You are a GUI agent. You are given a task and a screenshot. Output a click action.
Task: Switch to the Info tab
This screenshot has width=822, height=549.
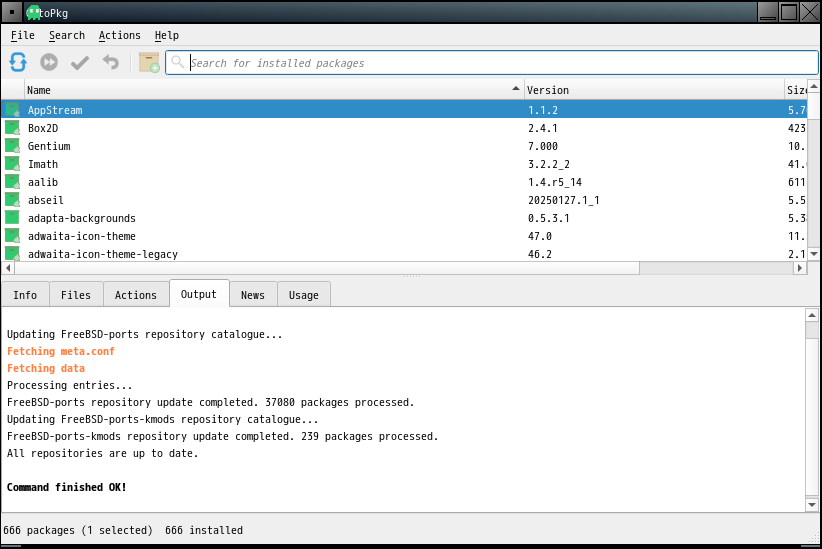pos(25,295)
